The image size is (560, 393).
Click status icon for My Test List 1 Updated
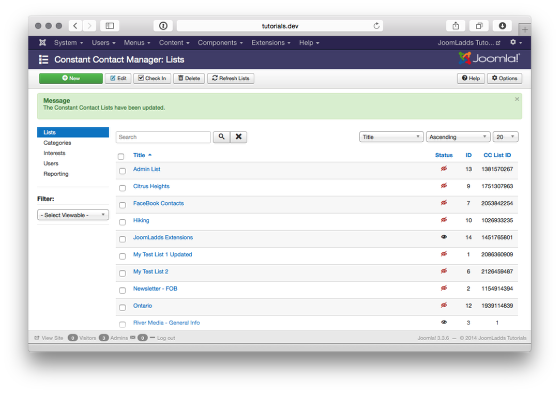coord(444,254)
